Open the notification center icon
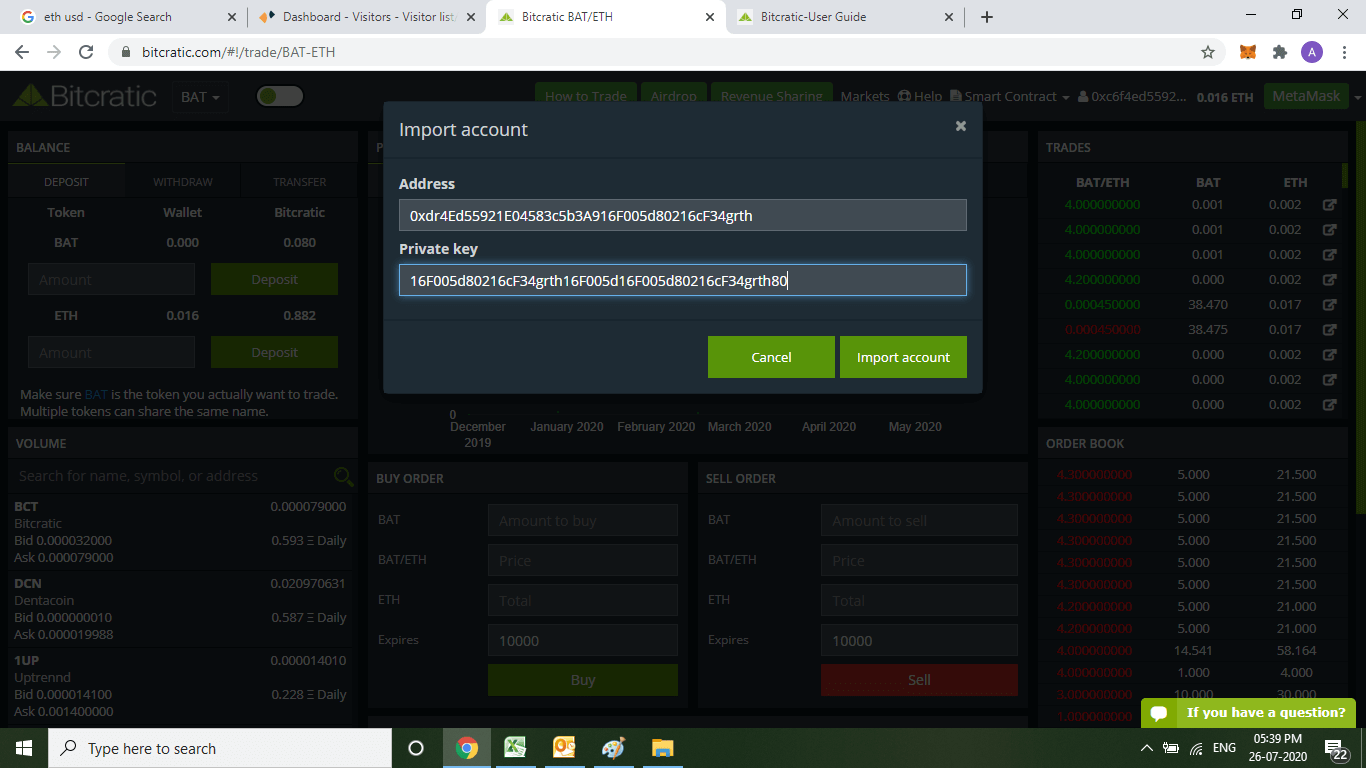The width and height of the screenshot is (1366, 768). tap(1336, 748)
